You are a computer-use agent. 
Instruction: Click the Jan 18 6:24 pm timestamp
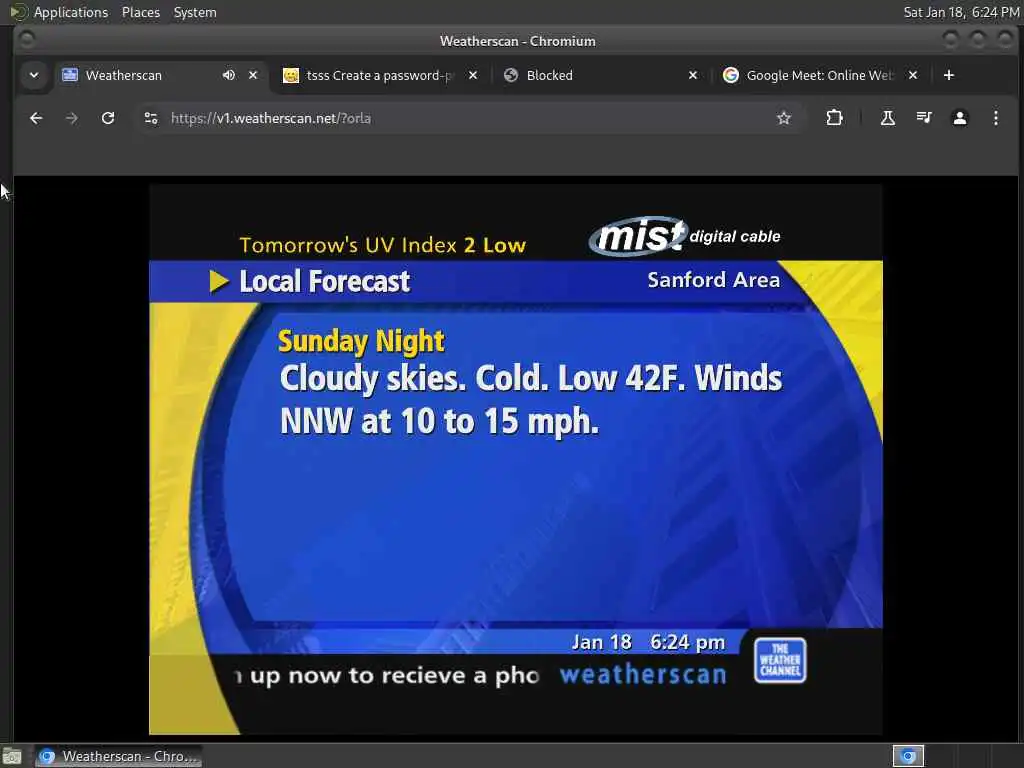[648, 643]
